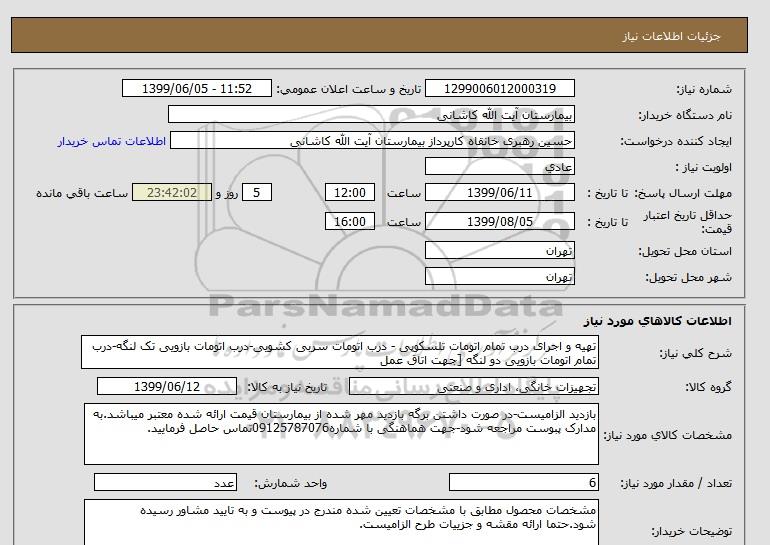Image resolution: width=770 pixels, height=545 pixels.
Task: Click the label شماره نیاز
Action: pyautogui.click(x=704, y=89)
